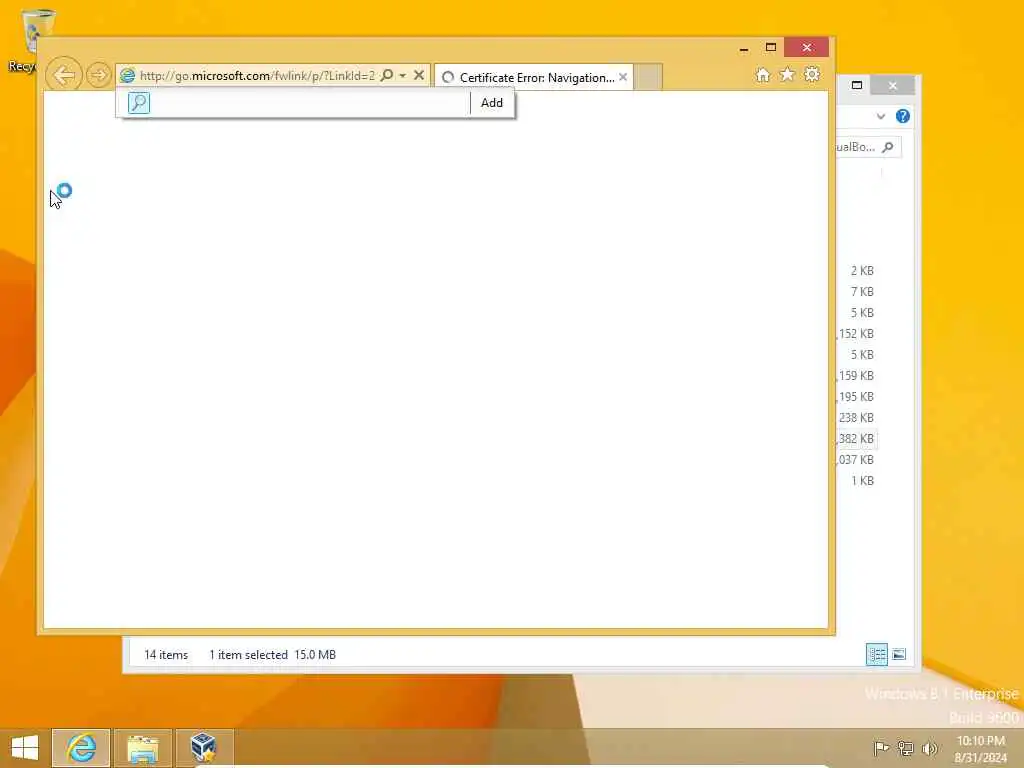The image size is (1024, 768).
Task: Open File Explorer Help question mark icon
Action: coord(903,116)
